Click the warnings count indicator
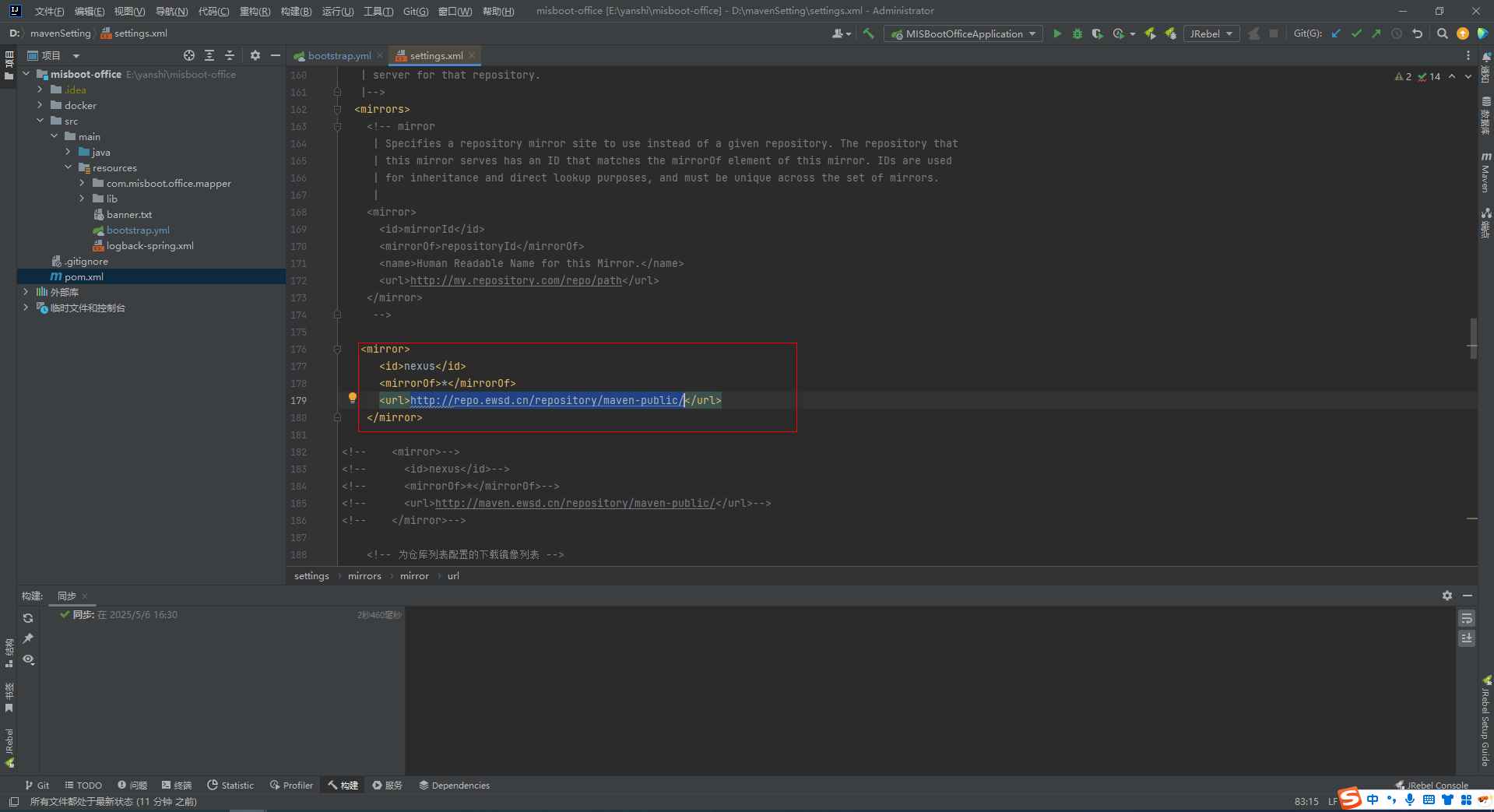The height and width of the screenshot is (812, 1494). click(1404, 76)
